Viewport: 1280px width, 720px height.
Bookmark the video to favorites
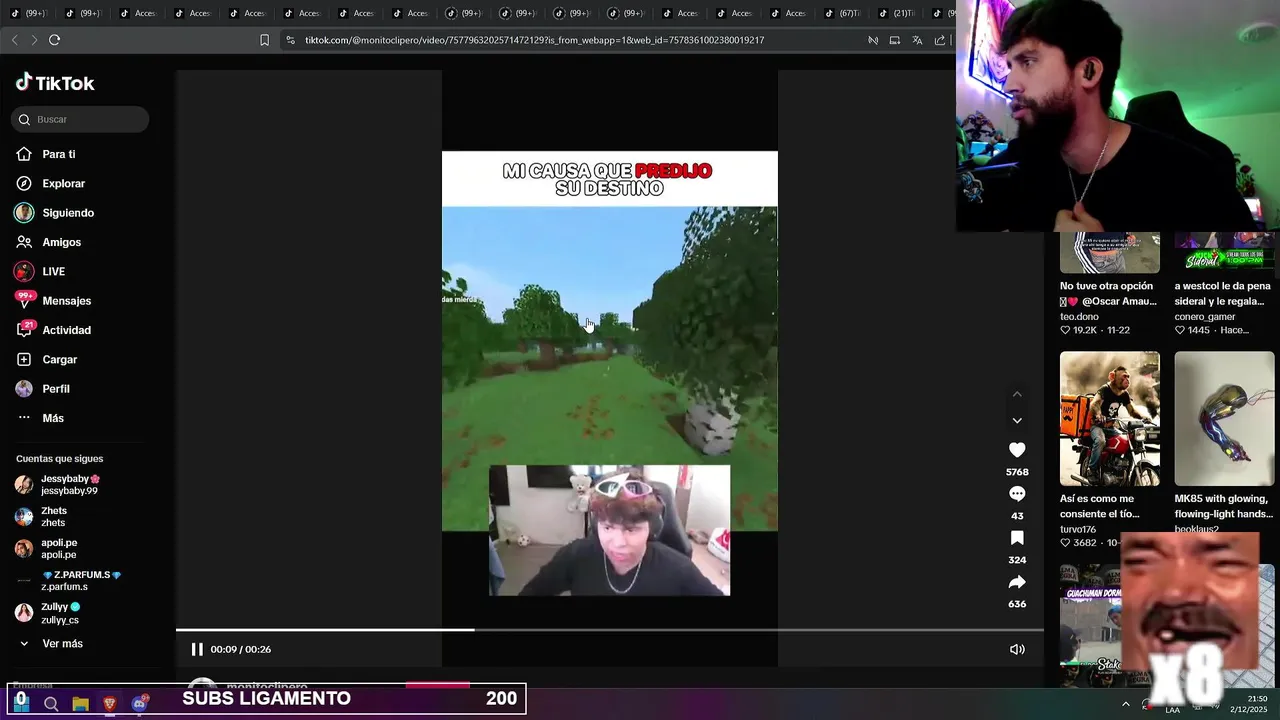tap(1017, 538)
